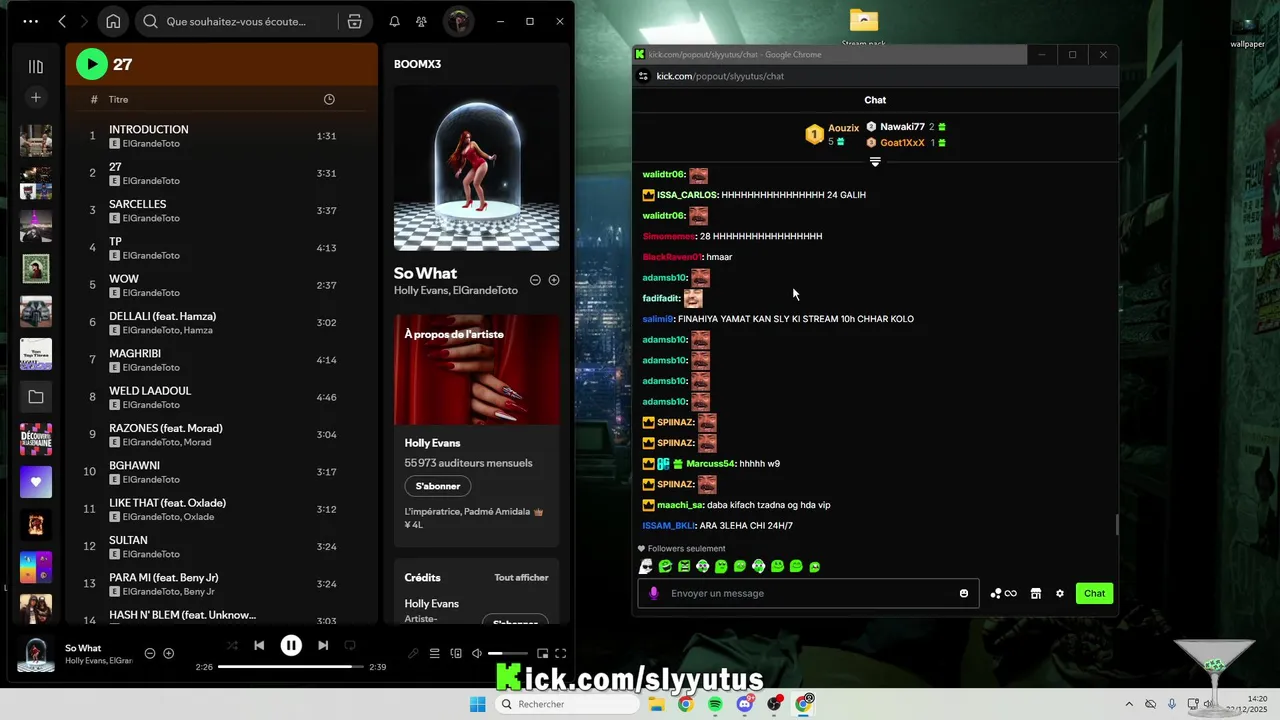
Task: Click username ISSA_CARLOS in chat
Action: [687, 195]
